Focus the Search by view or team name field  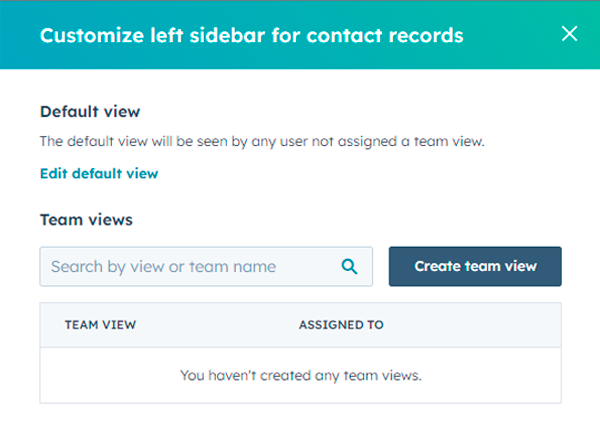(x=206, y=266)
